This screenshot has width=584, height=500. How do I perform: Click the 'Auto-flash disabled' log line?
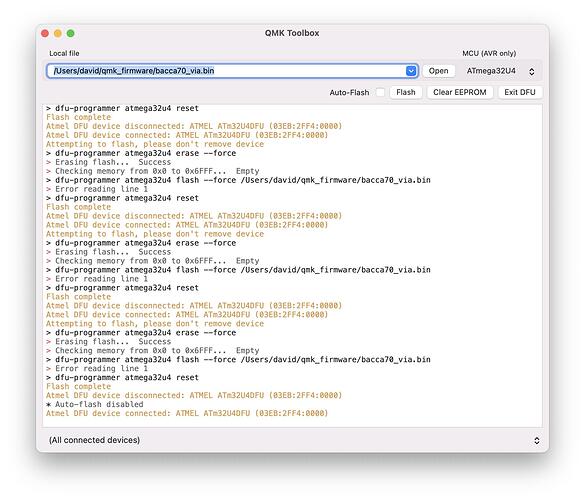(95, 404)
